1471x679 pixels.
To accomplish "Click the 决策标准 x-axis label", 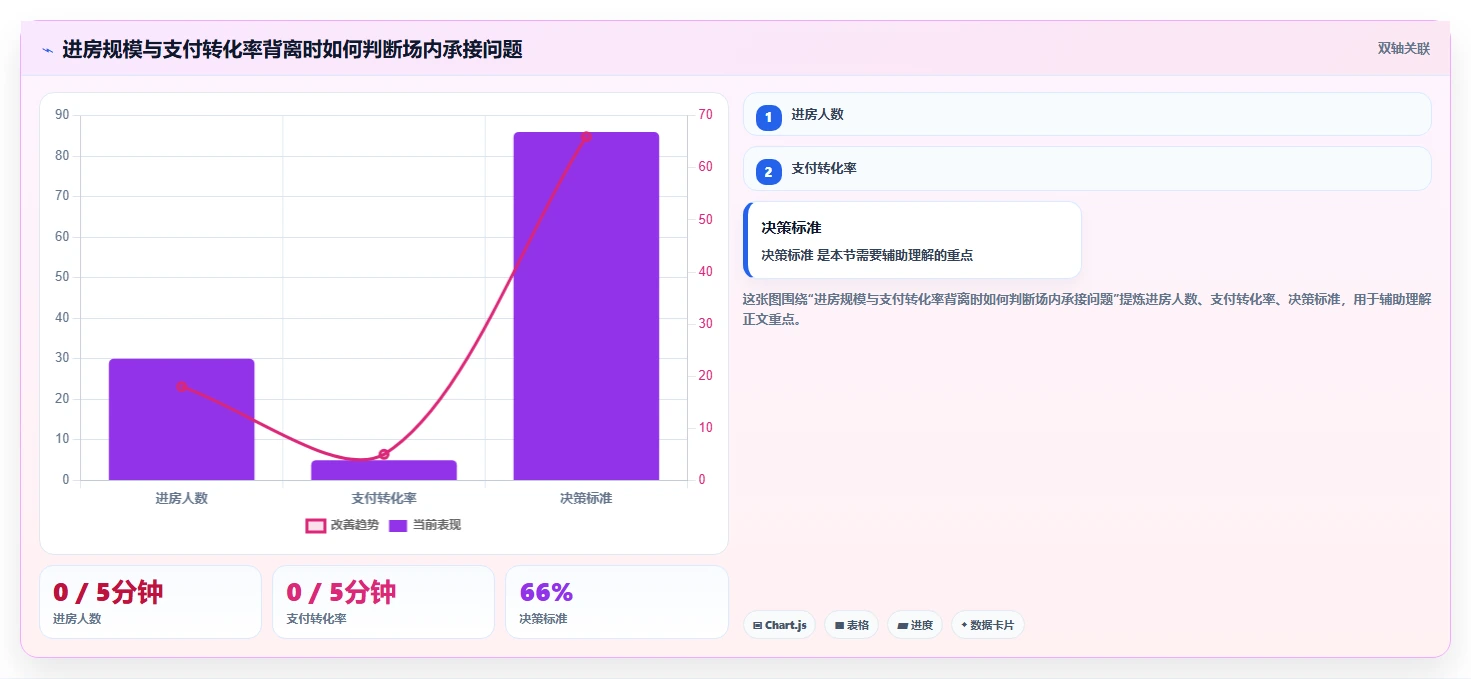I will click(x=586, y=498).
